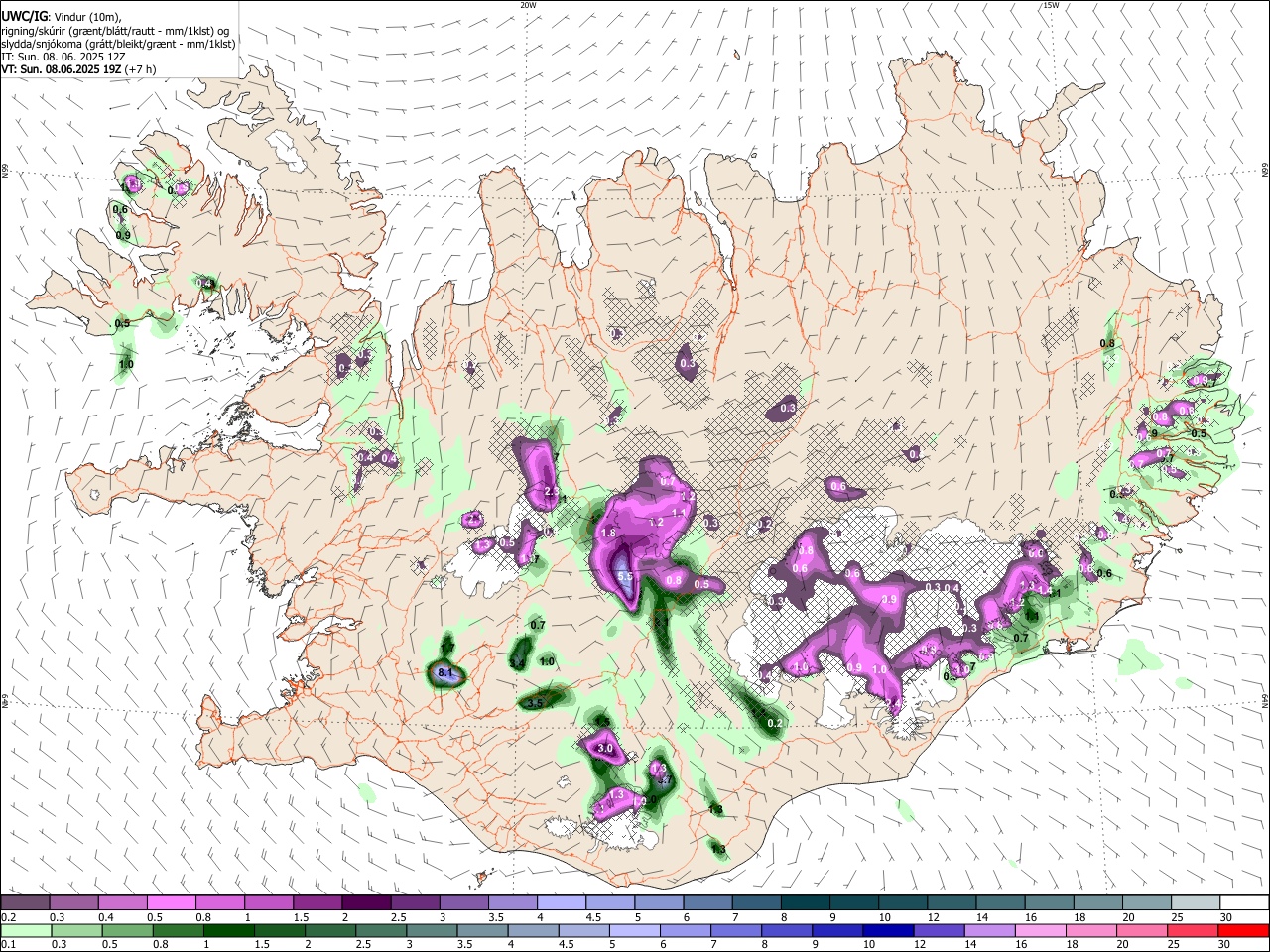Pick lavender top-row swatch labeled 4
Image resolution: width=1270 pixels, height=952 pixels.
point(562,902)
